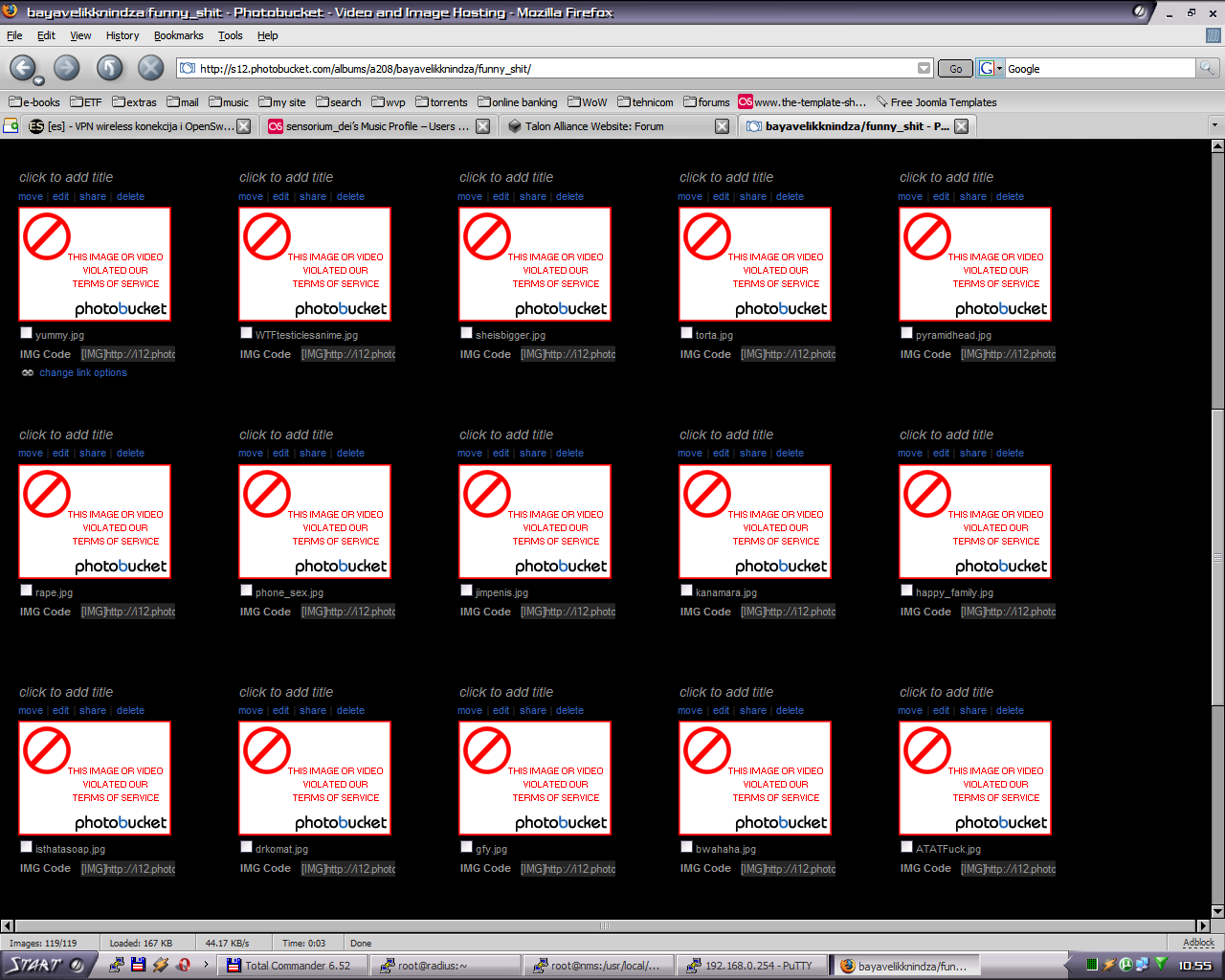This screenshot has height=980, width=1225.
Task: Click the Reload page icon
Action: pos(108,68)
